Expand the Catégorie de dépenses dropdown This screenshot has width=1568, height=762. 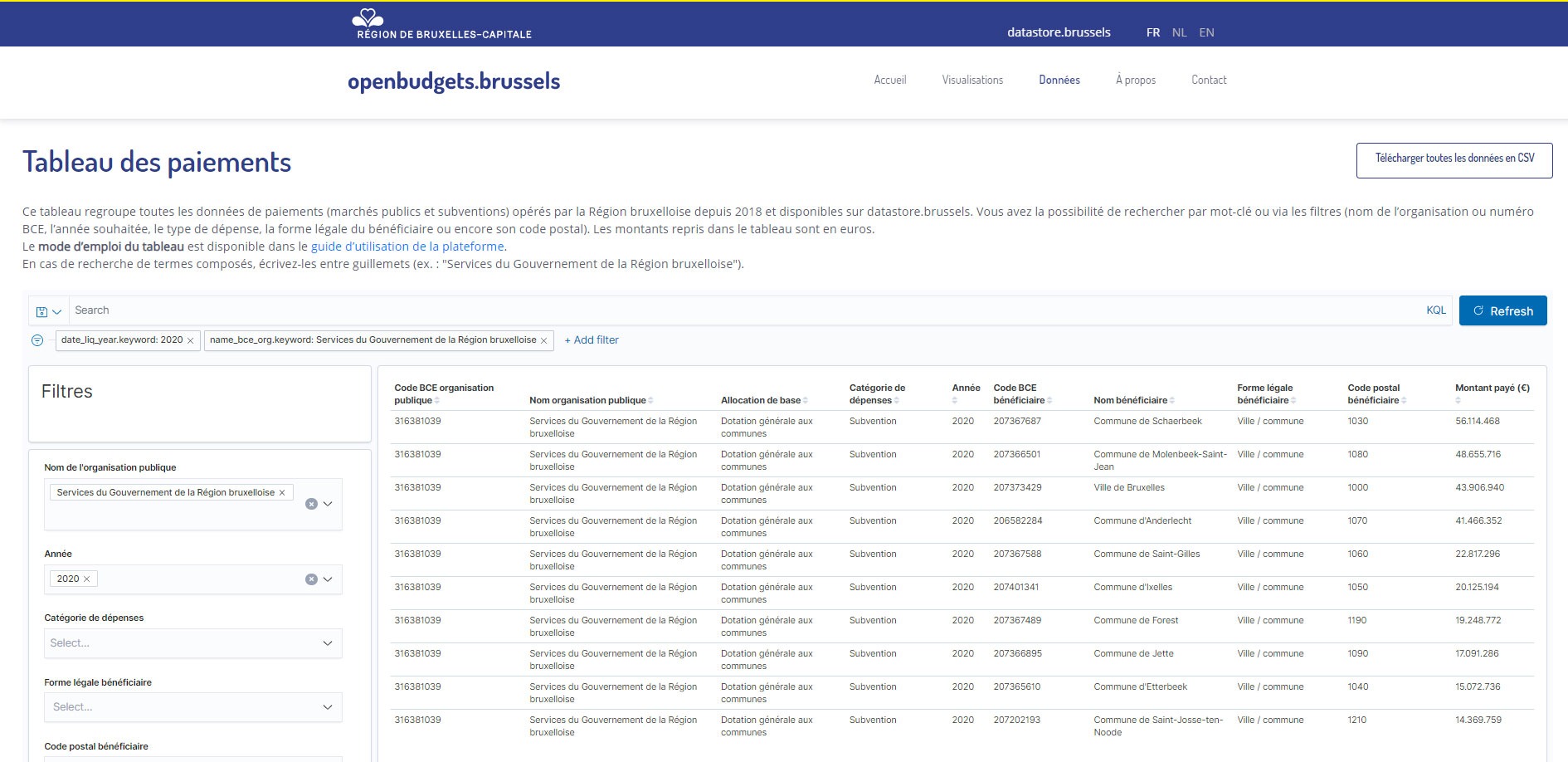point(327,643)
